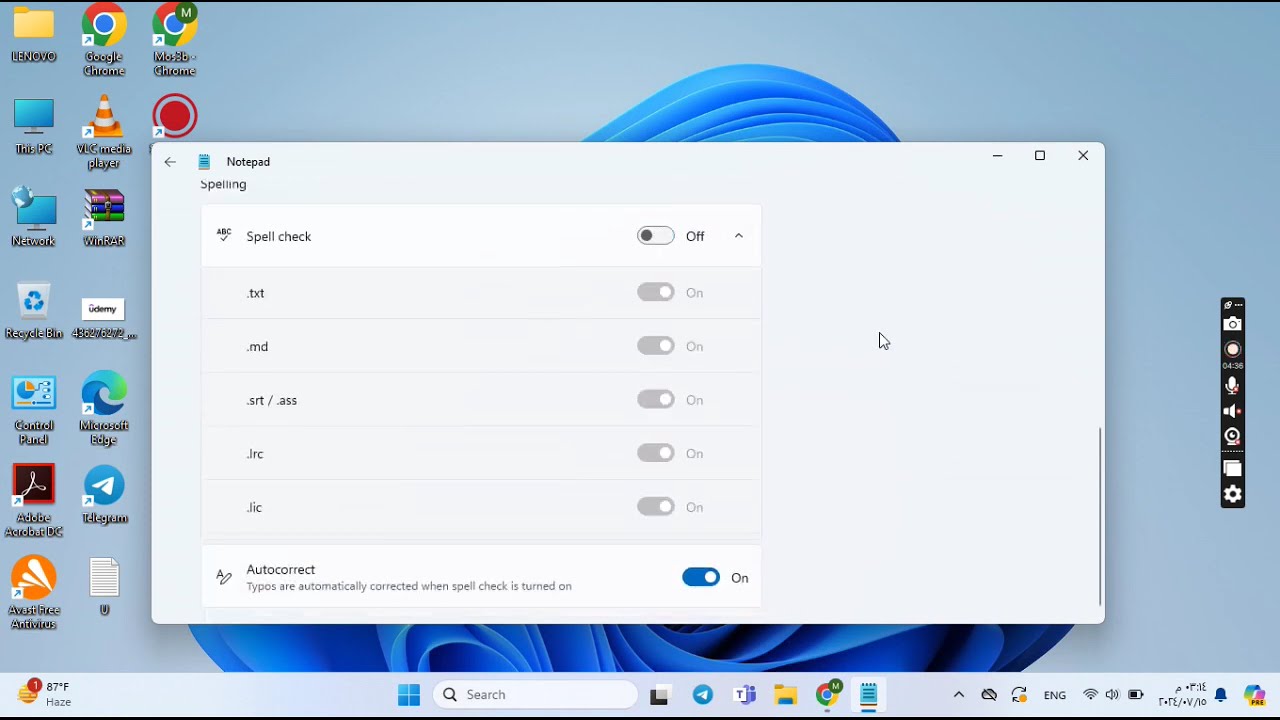The height and width of the screenshot is (720, 1280).
Task: Open Microsoft Teams from taskbar
Action: click(745, 695)
